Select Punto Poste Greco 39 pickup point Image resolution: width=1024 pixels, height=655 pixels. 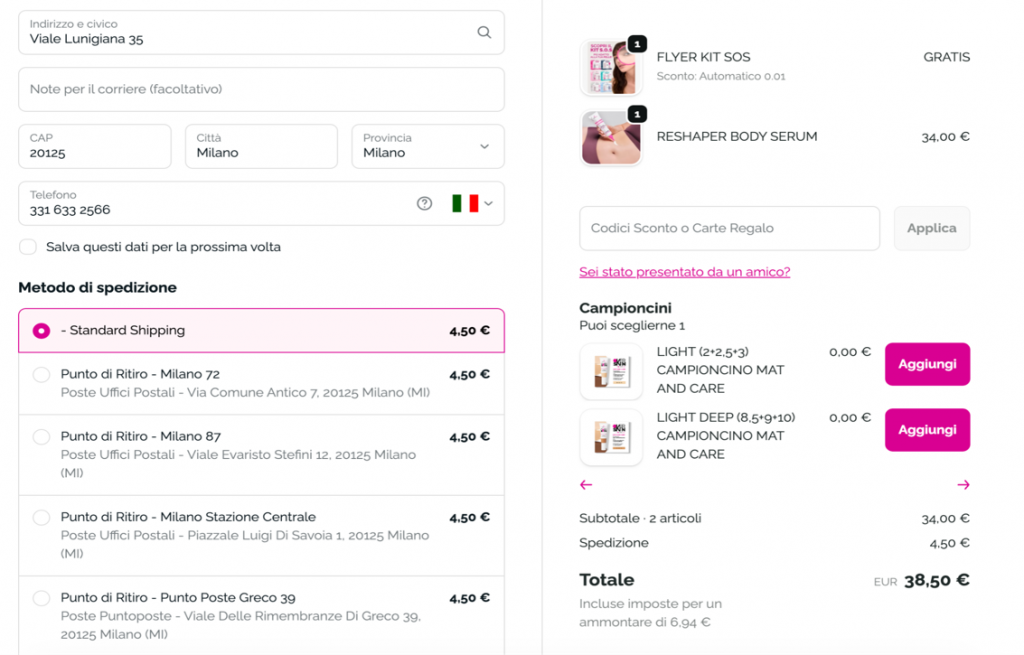click(x=41, y=599)
